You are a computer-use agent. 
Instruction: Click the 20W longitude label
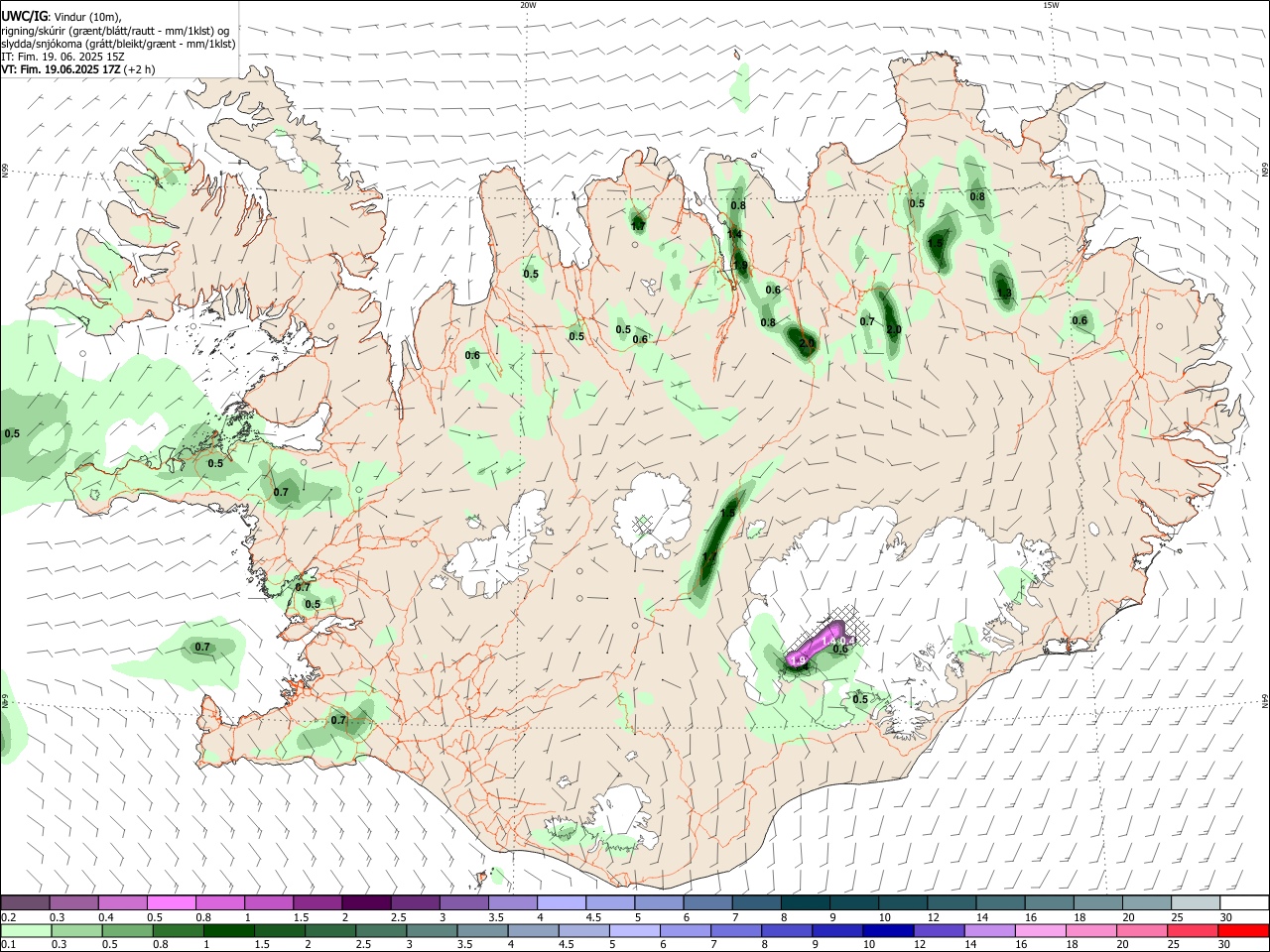528,5
